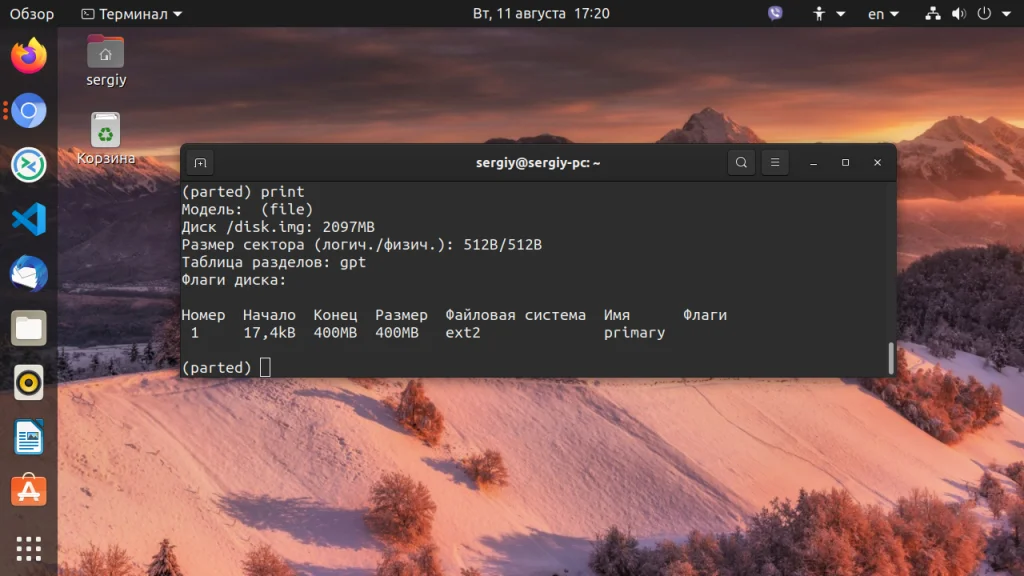Screen dimensions: 1024x576
Task: Show all applications grid
Action: (29, 549)
